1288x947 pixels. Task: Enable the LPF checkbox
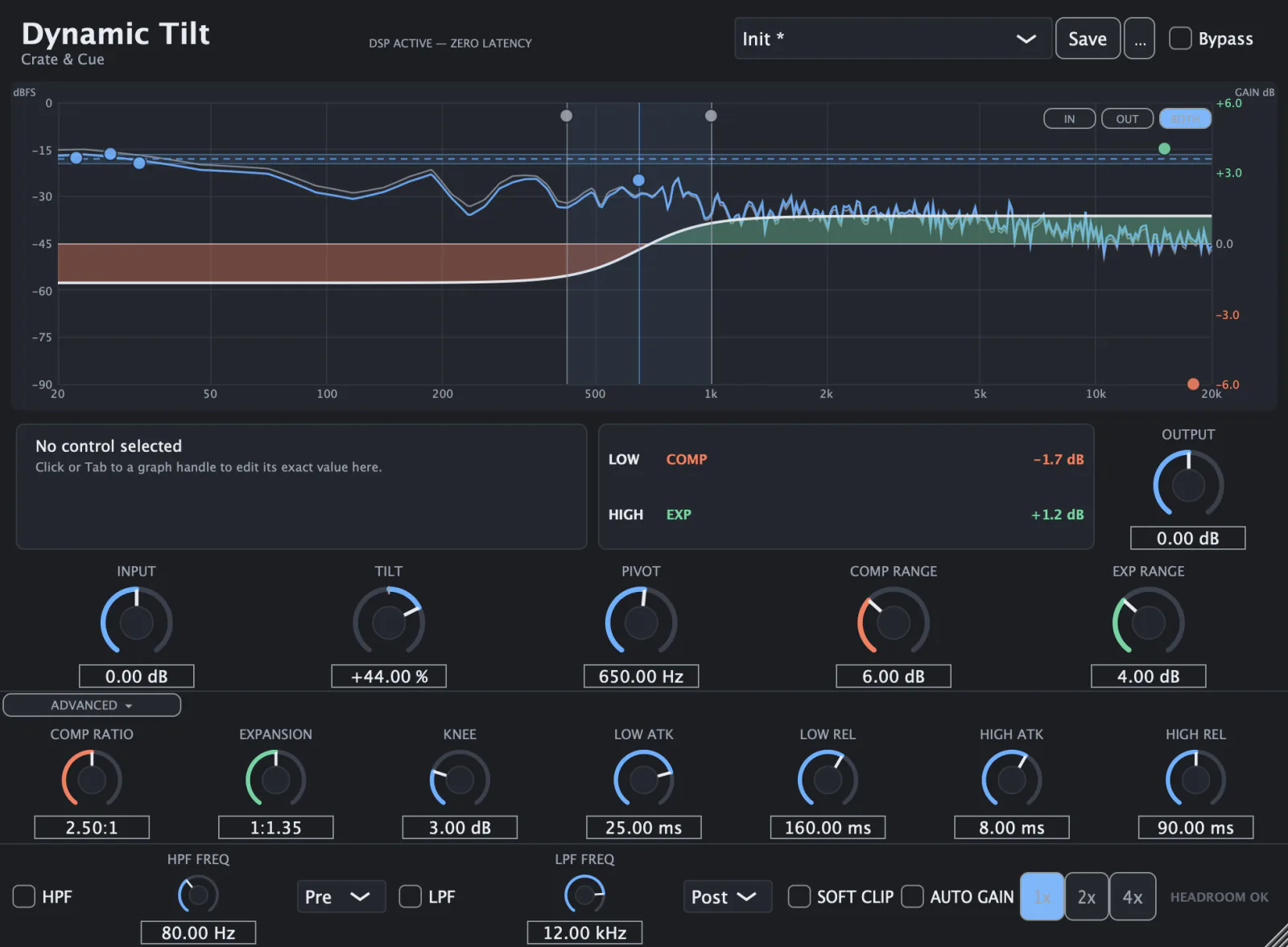click(x=411, y=896)
